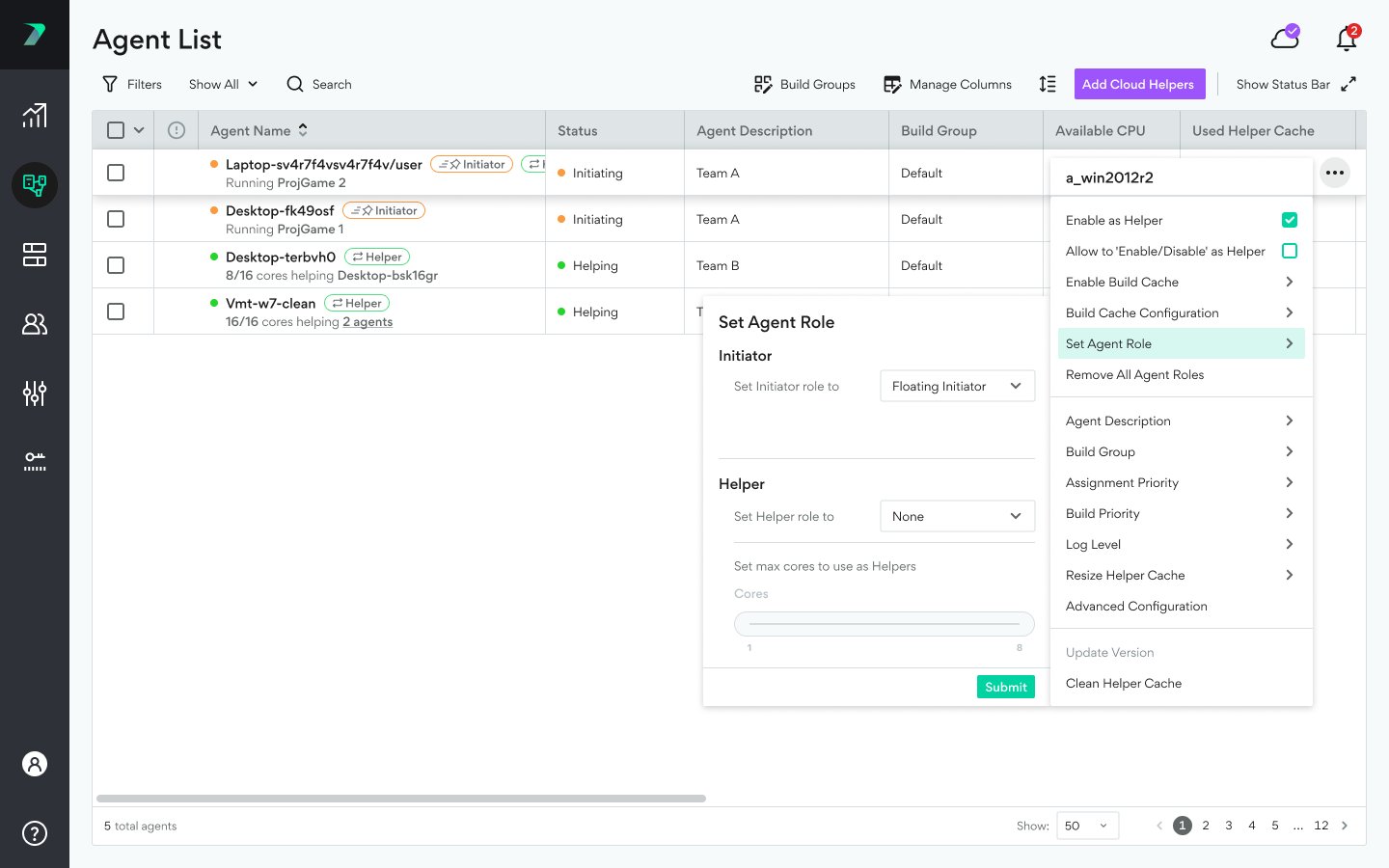Sort by Agent Name arrows

pos(303,130)
